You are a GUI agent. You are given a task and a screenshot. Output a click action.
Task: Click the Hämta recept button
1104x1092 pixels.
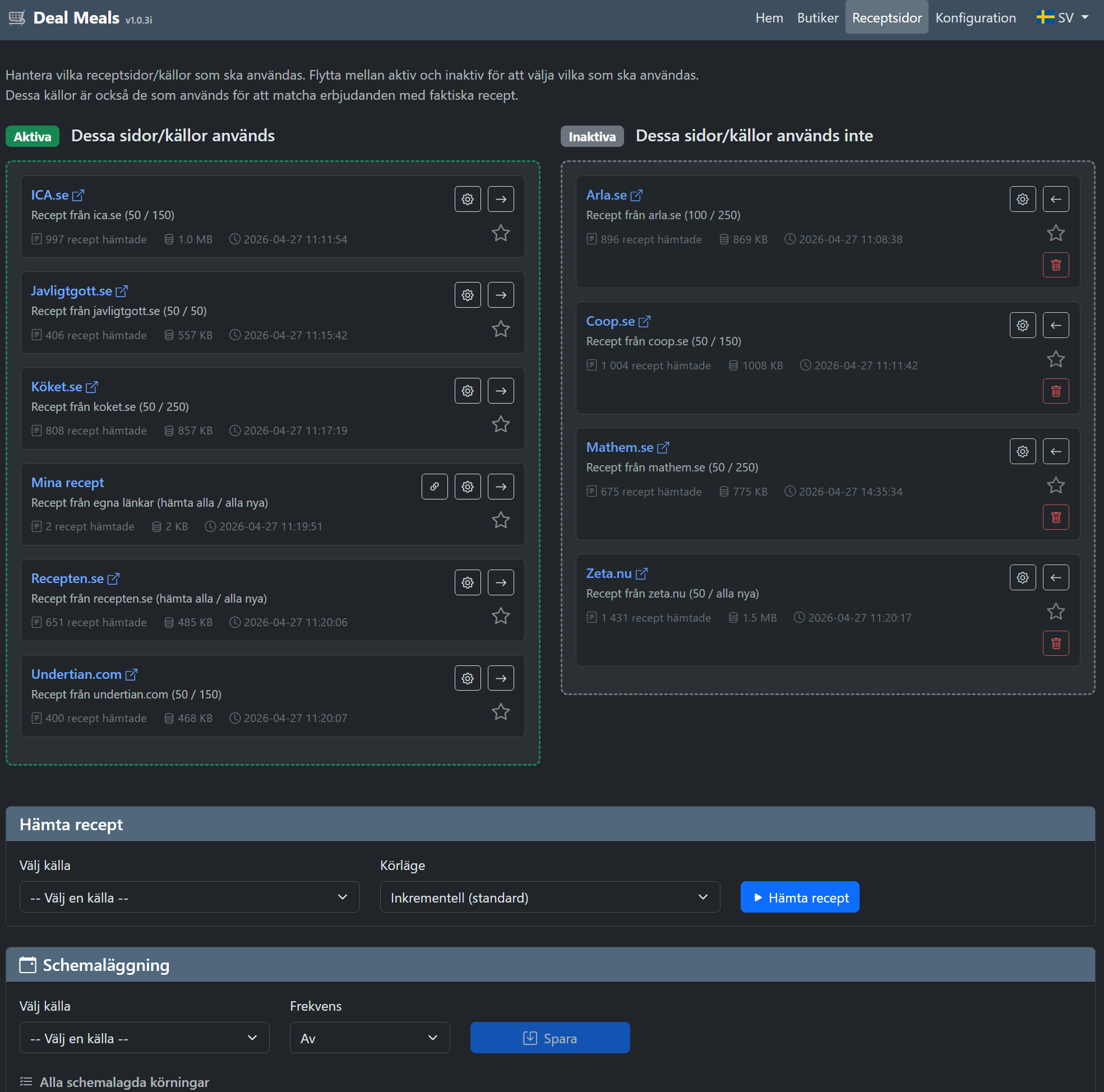coord(800,897)
